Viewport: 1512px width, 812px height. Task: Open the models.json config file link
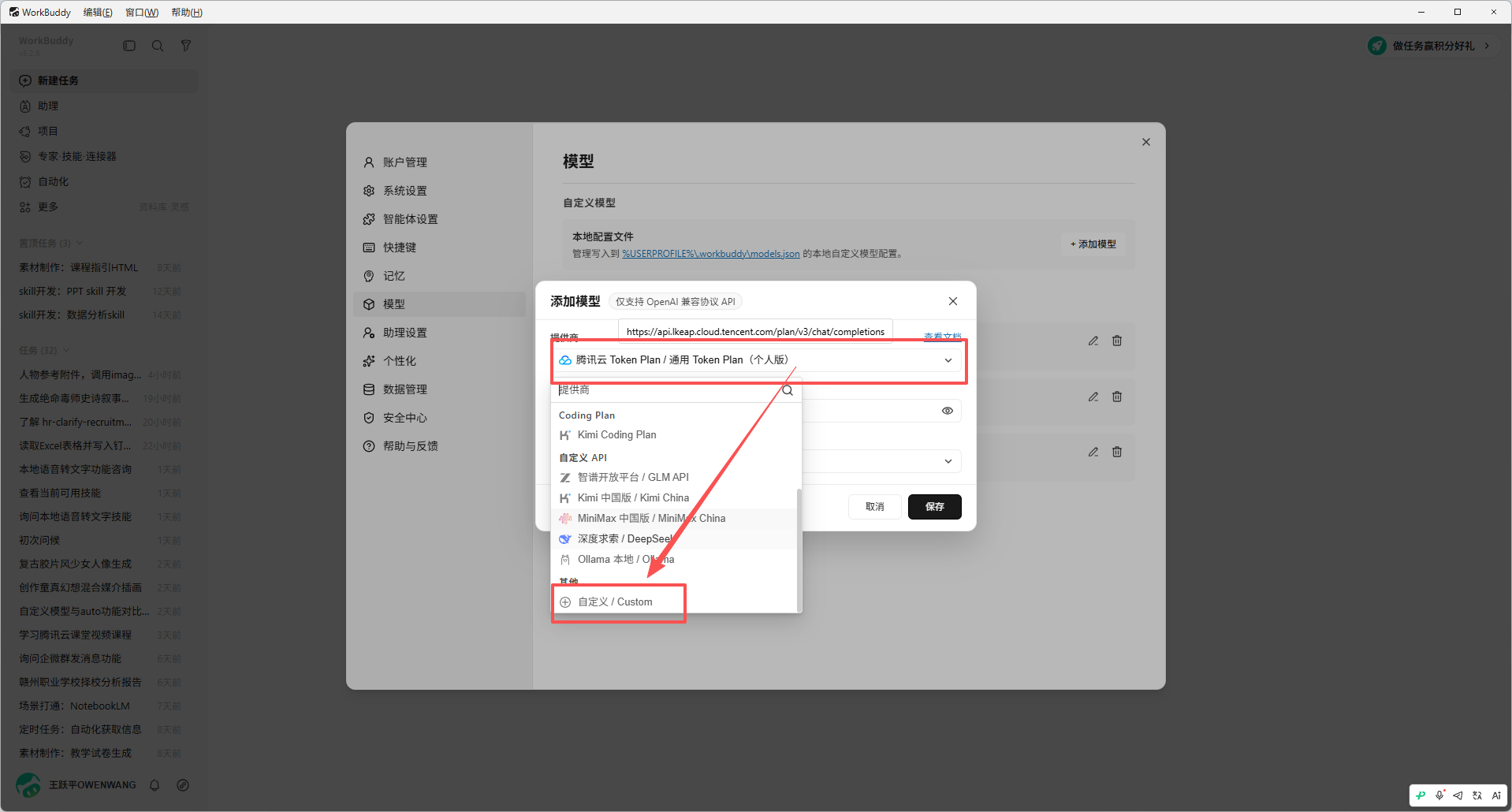tap(711, 254)
